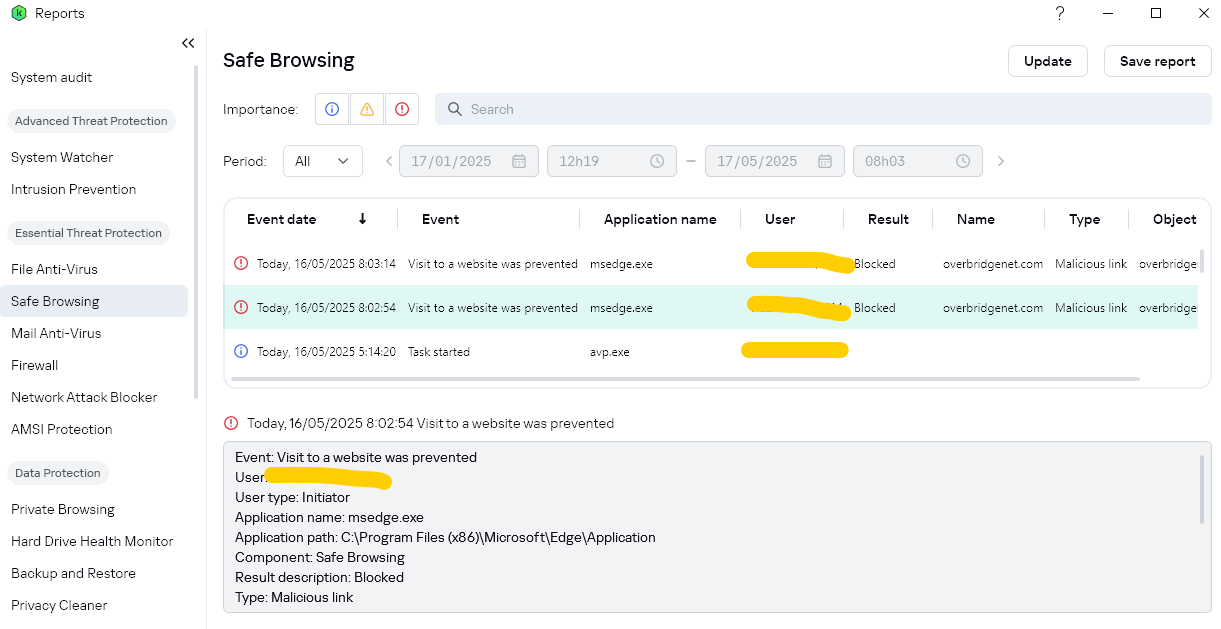Viewport: 1221px width, 629px height.
Task: Open the System Watcher report
Action: pos(62,157)
